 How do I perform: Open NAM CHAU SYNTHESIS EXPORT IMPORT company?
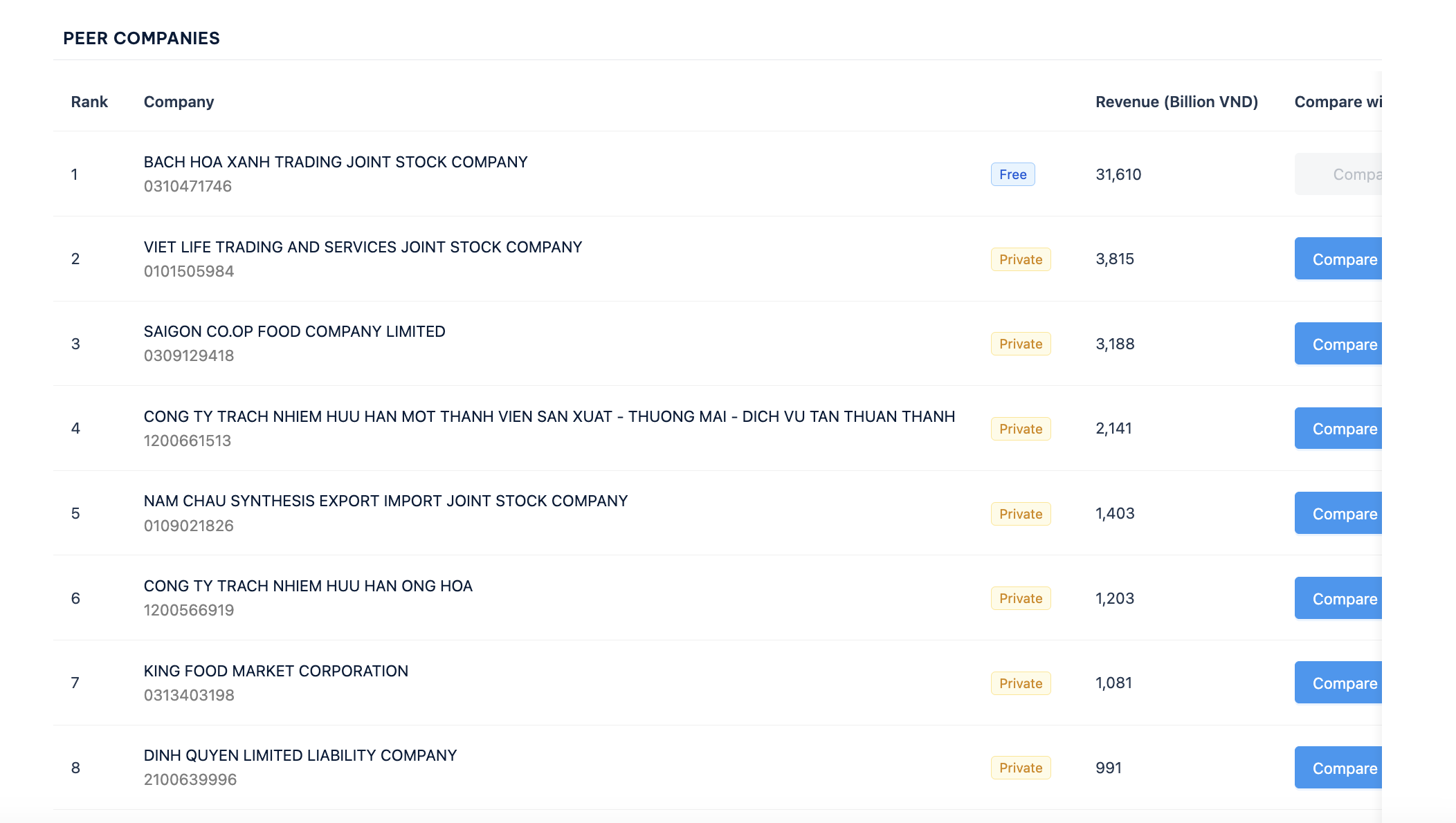(385, 501)
